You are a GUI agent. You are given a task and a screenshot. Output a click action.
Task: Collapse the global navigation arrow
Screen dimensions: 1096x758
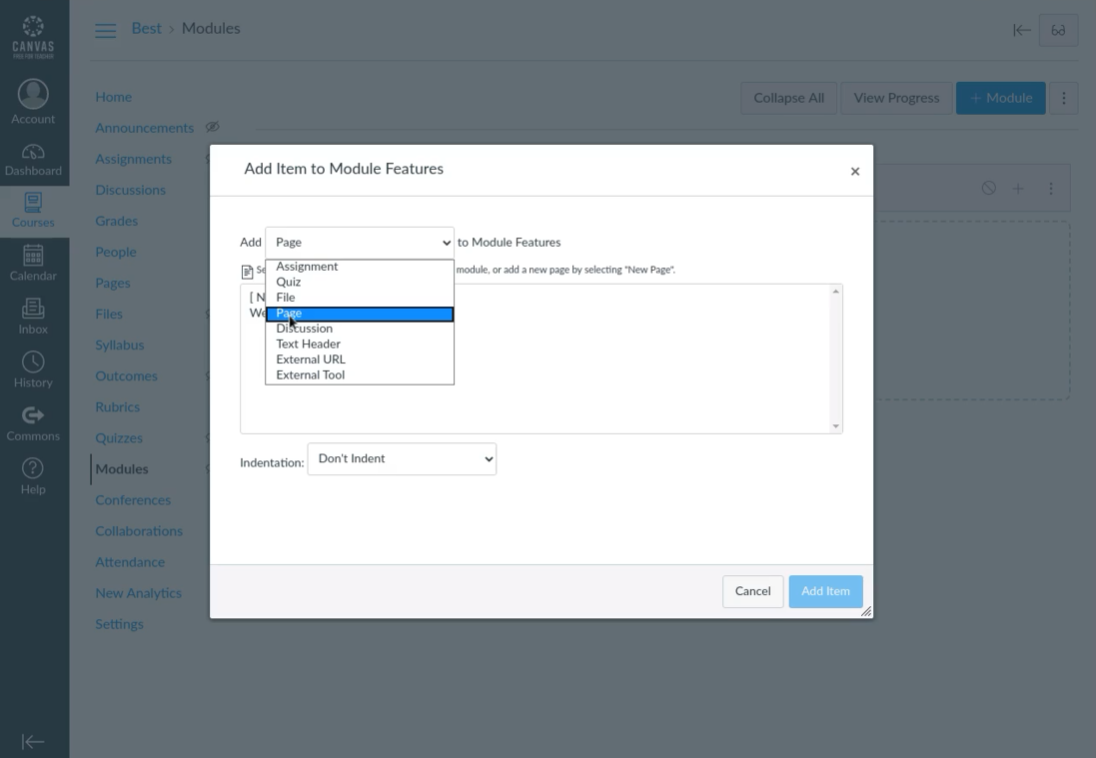point(33,741)
